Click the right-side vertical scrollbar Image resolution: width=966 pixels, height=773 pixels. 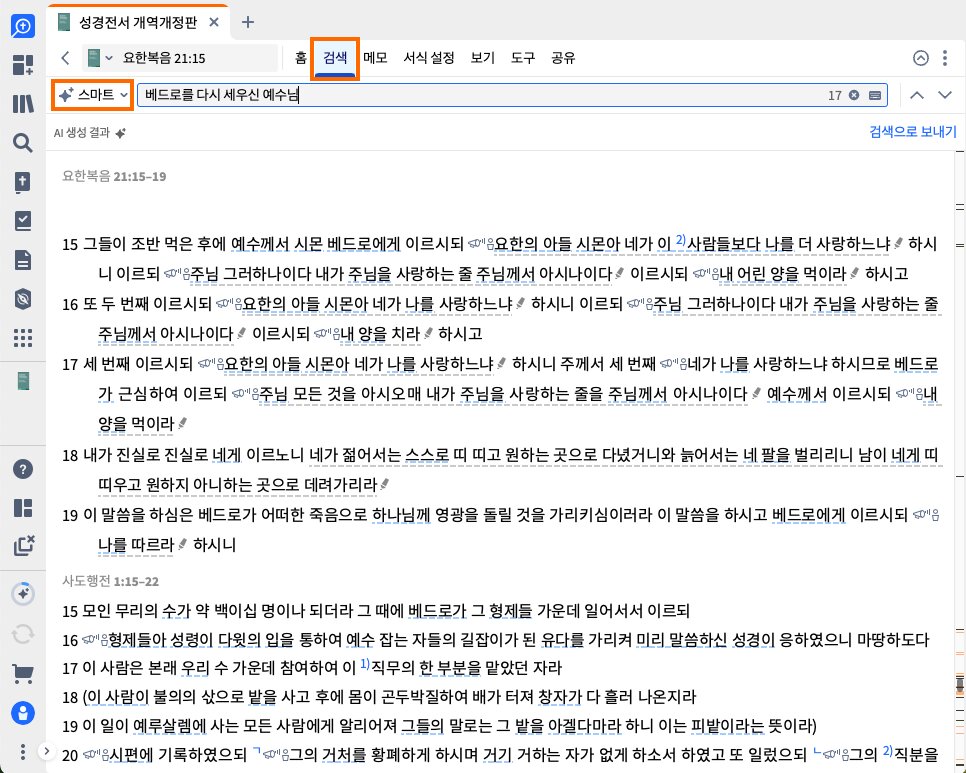click(960, 462)
